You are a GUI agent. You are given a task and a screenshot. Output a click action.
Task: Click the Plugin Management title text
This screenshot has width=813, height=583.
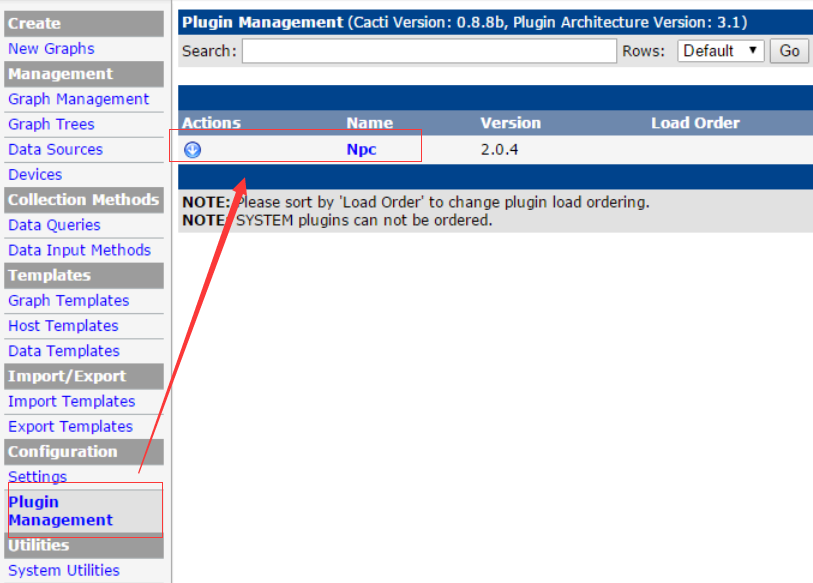262,22
